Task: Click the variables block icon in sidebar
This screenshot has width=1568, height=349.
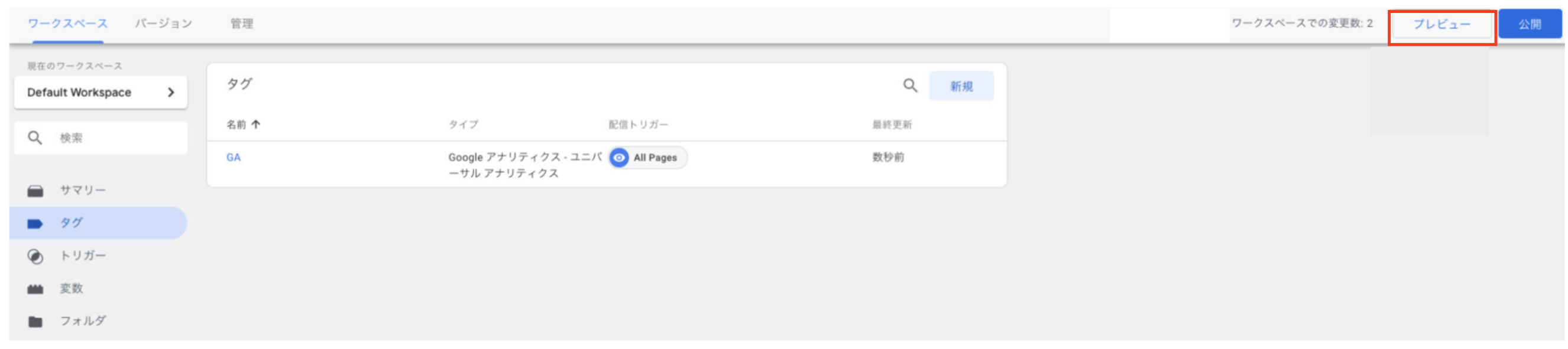Action: click(35, 289)
